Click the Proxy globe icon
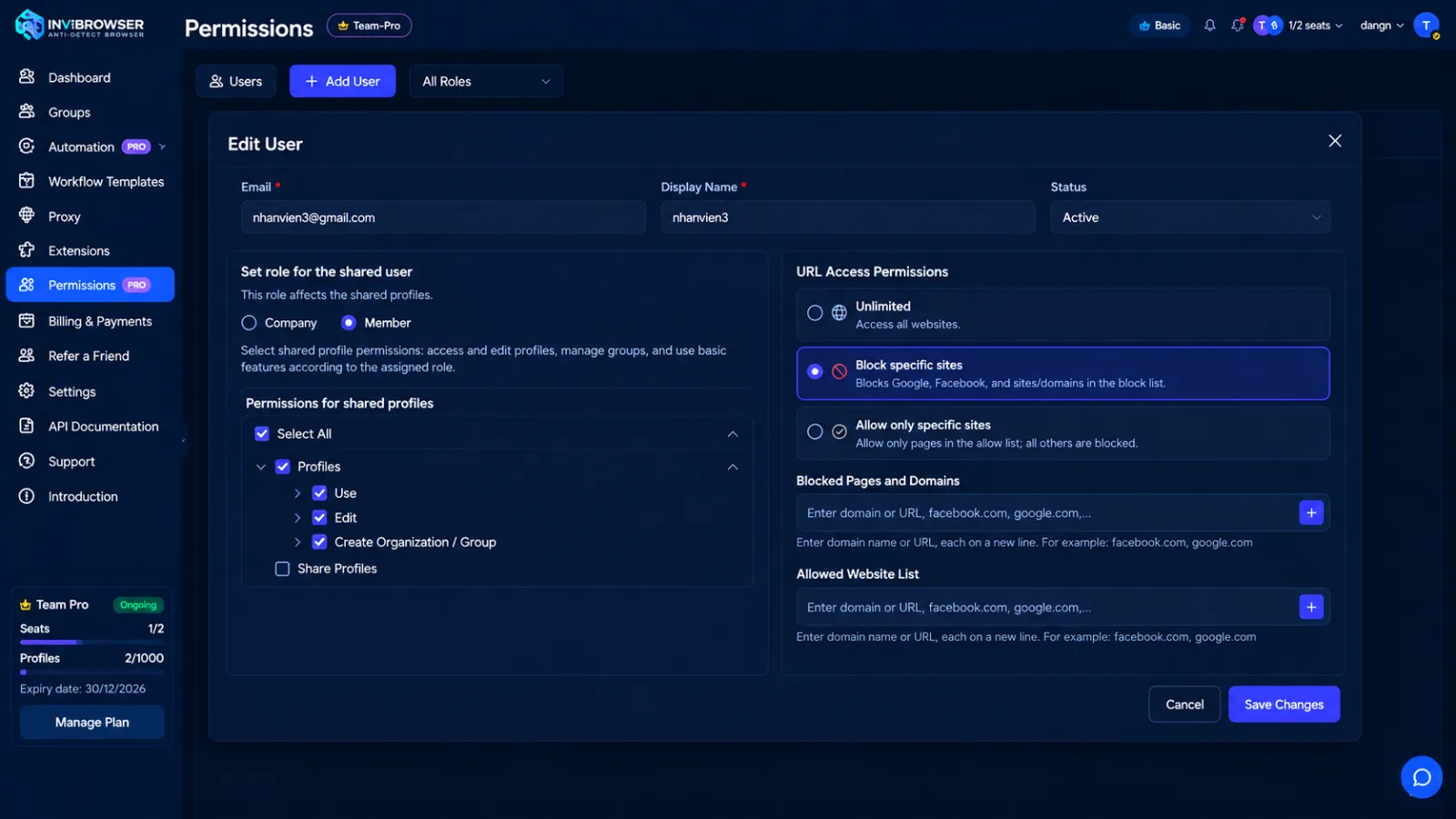The image size is (1456, 819). [x=27, y=216]
